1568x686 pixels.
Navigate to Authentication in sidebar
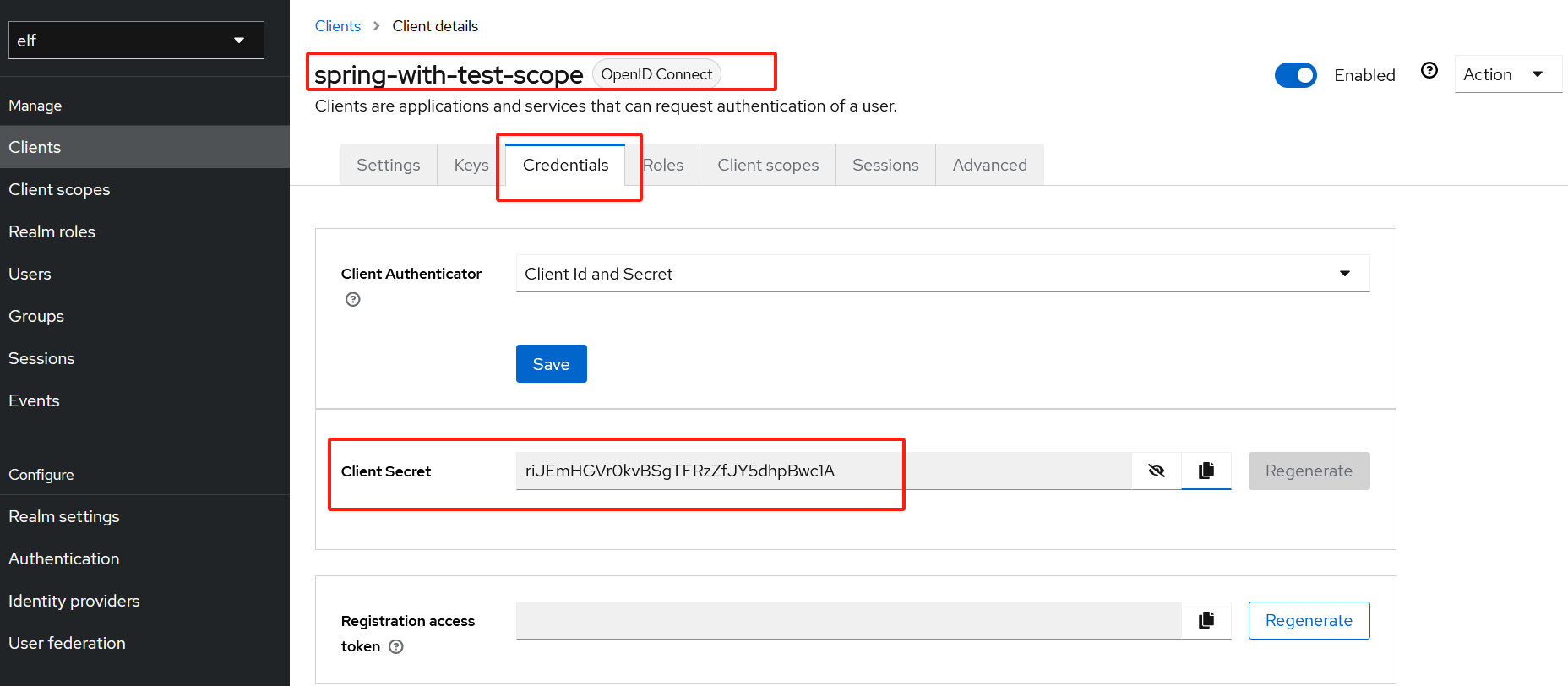[144, 558]
